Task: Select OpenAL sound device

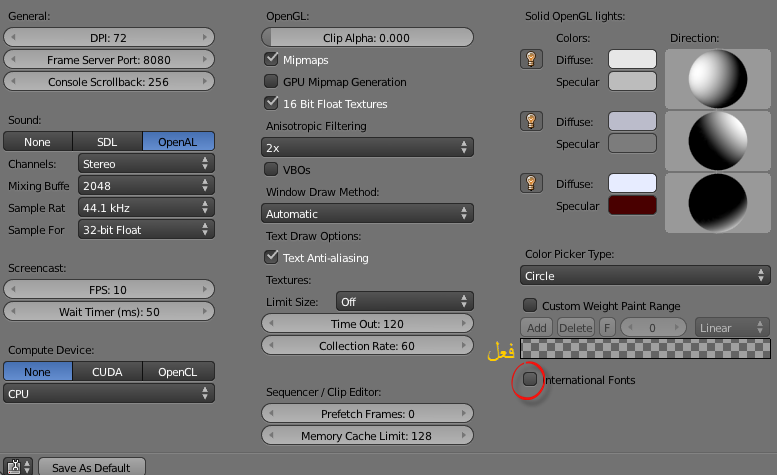Action: 178,142
